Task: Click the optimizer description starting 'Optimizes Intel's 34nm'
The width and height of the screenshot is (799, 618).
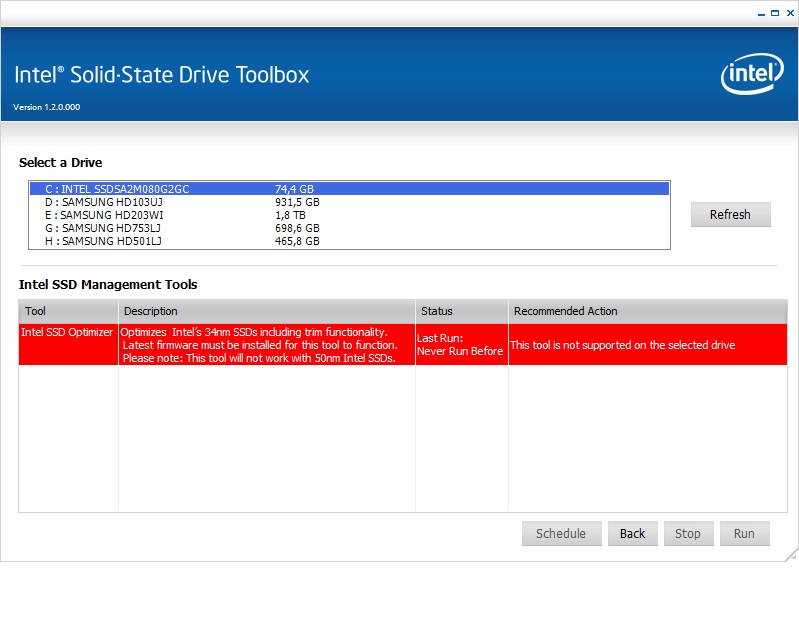Action: [x=267, y=344]
